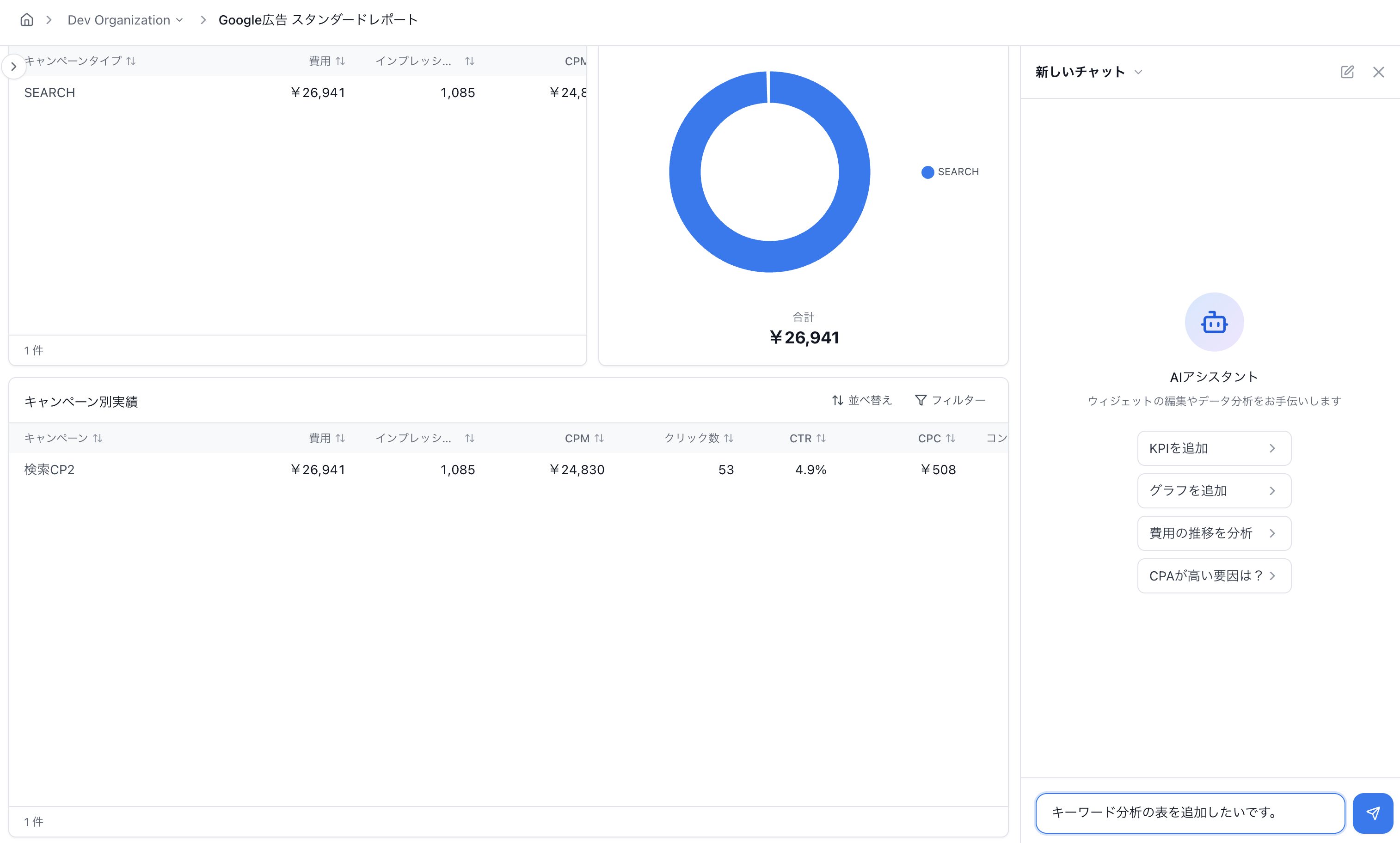Choose the CPAが高い要因は？ suggestion
The width and height of the screenshot is (1400, 843).
(x=1214, y=576)
